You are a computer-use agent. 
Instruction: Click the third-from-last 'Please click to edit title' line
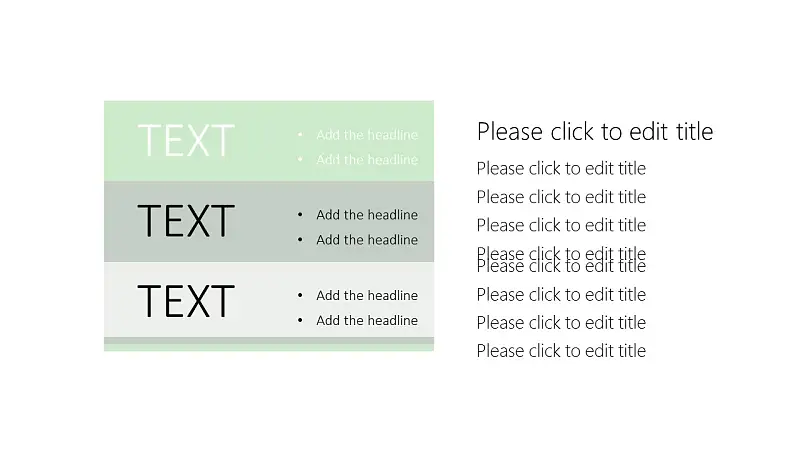coord(561,294)
